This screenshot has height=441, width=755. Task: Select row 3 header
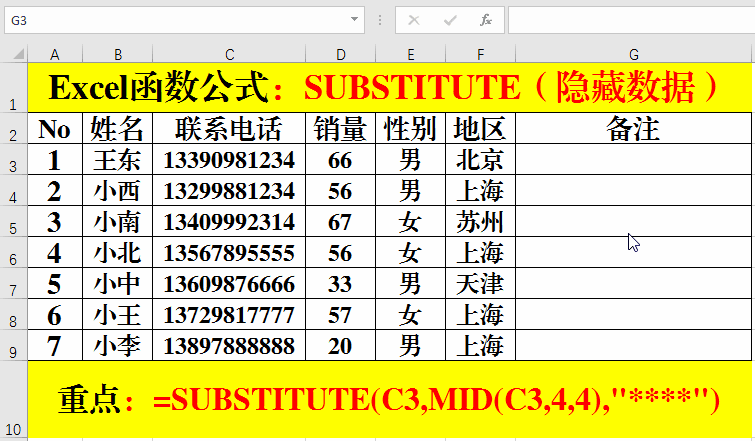pos(13,159)
